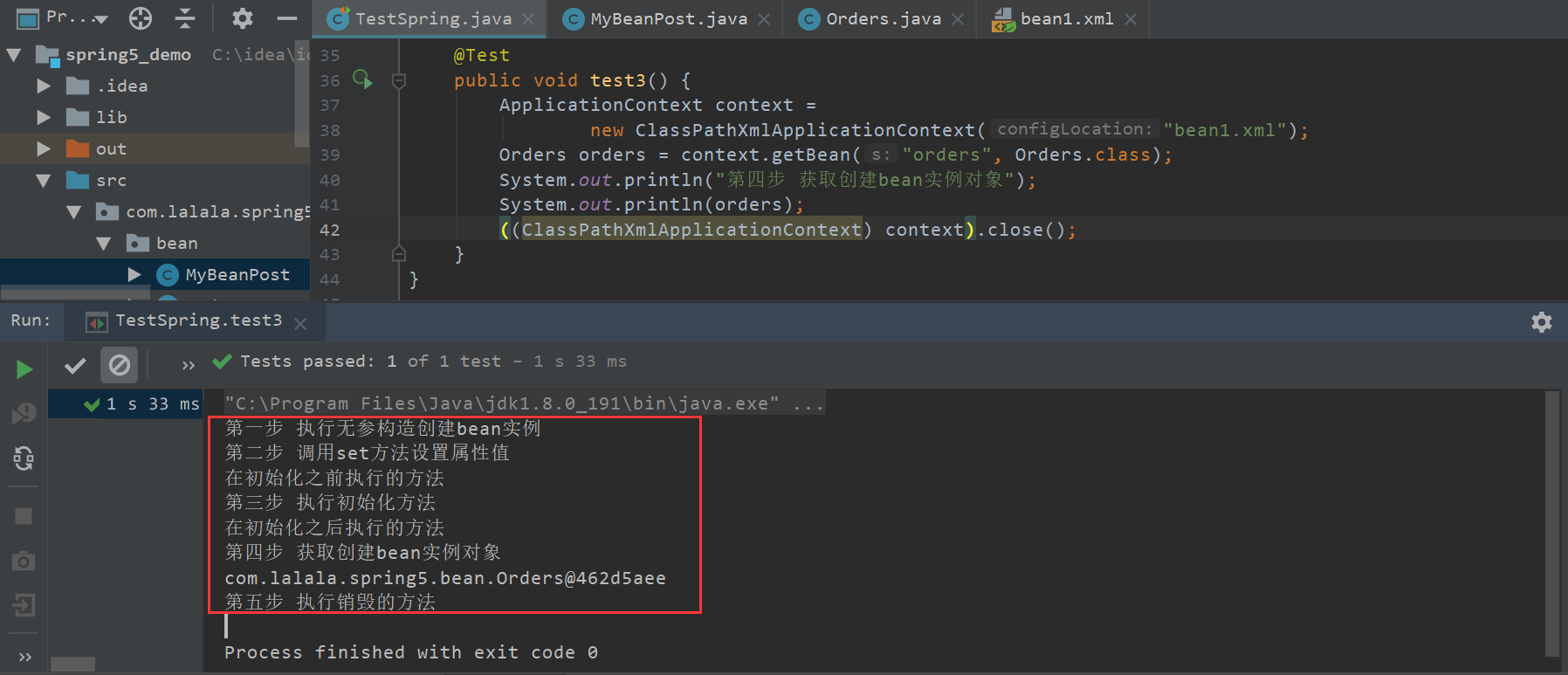Click Orders.class in getBean call
Viewport: 1568px width, 675px height.
(x=1082, y=155)
